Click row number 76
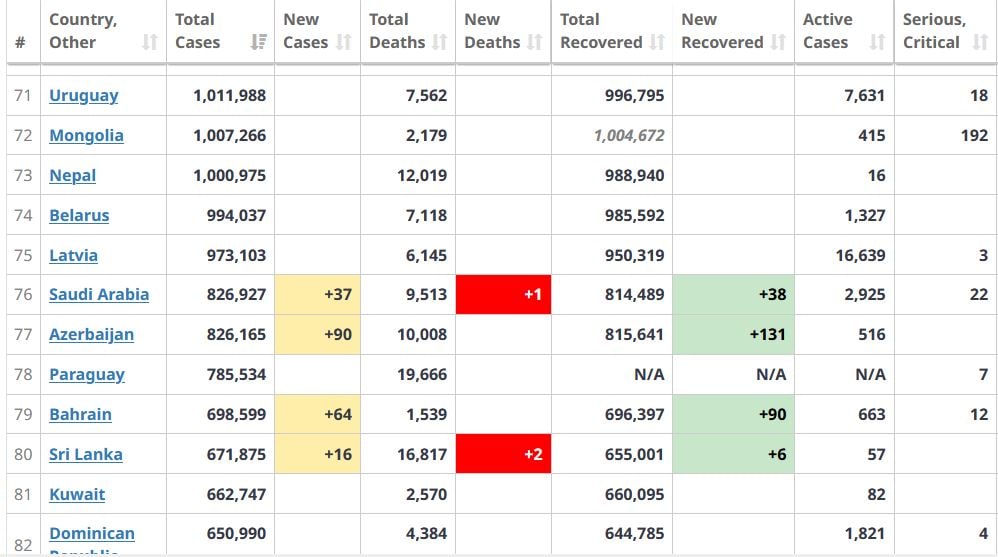Viewport: 998px width, 557px height. [23, 295]
